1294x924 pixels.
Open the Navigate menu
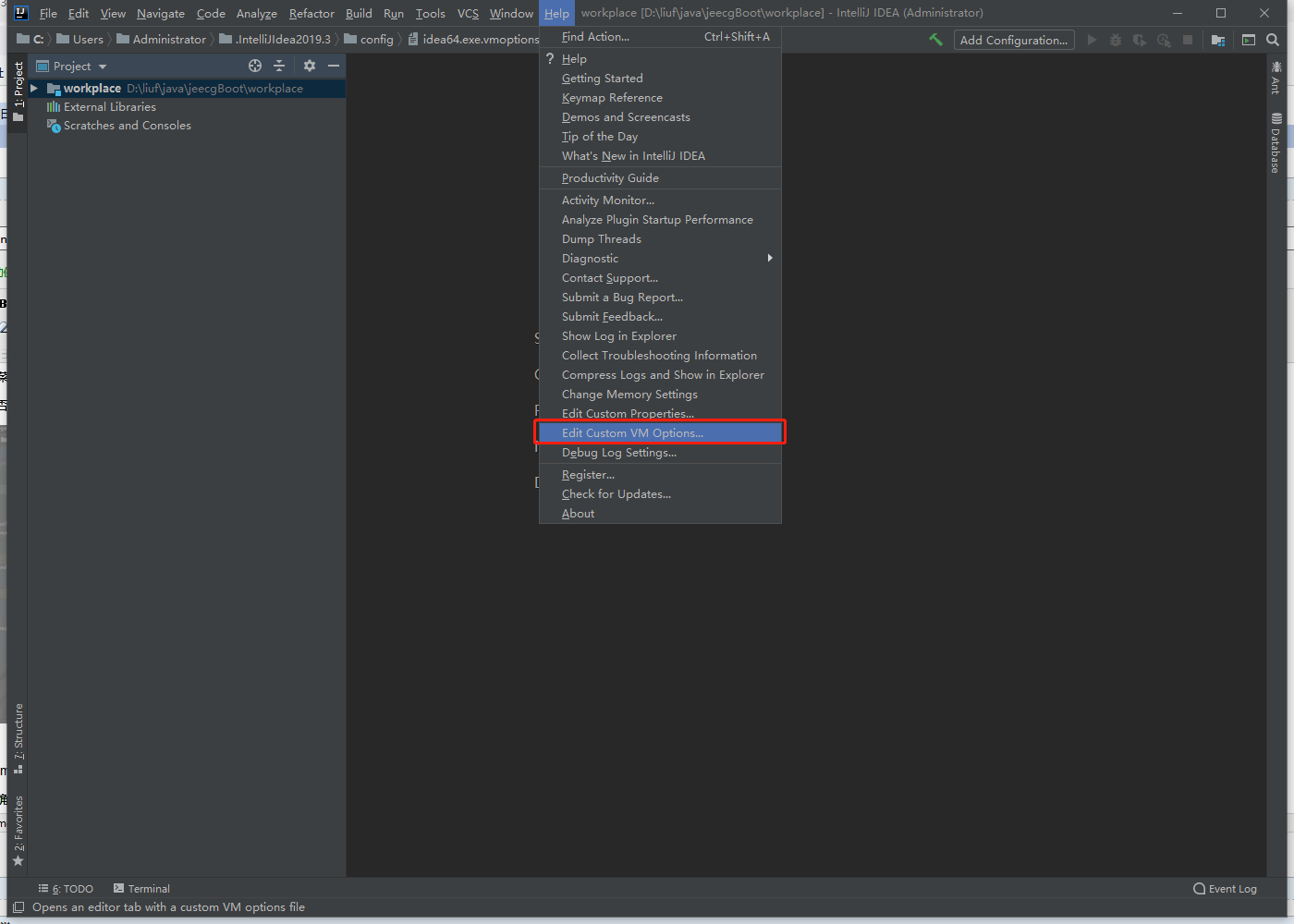tap(161, 13)
